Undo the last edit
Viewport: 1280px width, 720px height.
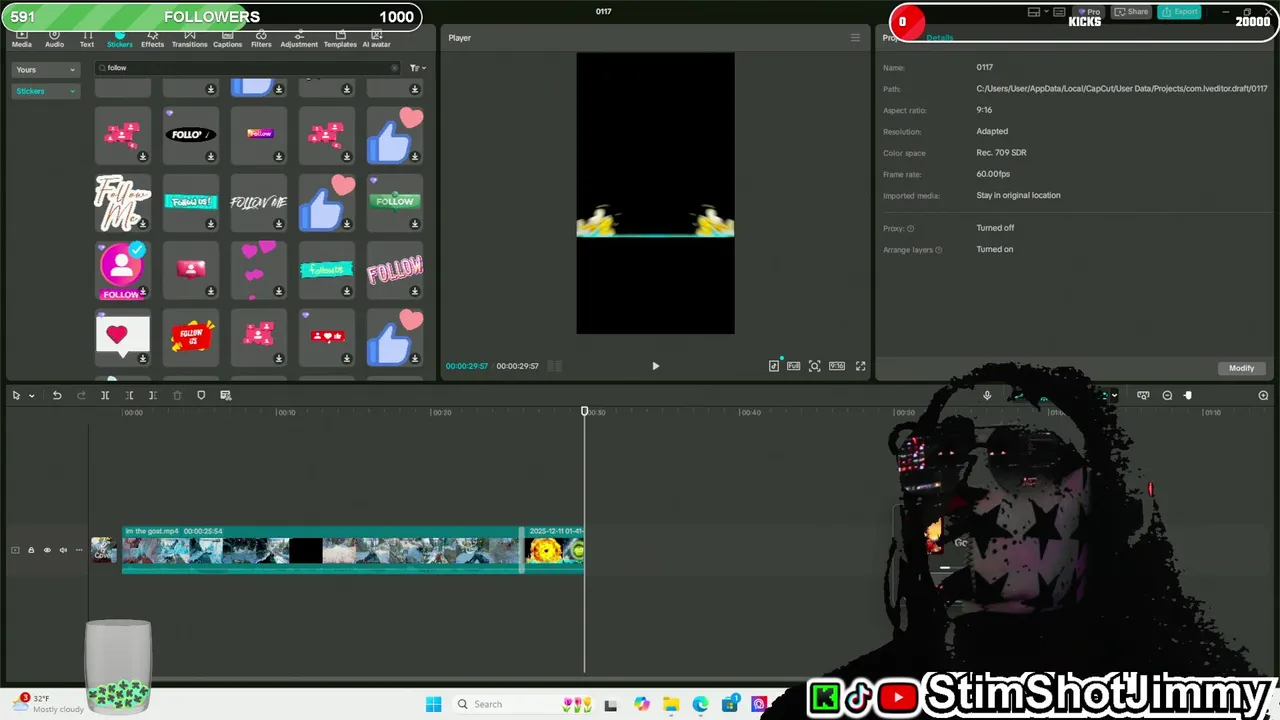[x=57, y=395]
